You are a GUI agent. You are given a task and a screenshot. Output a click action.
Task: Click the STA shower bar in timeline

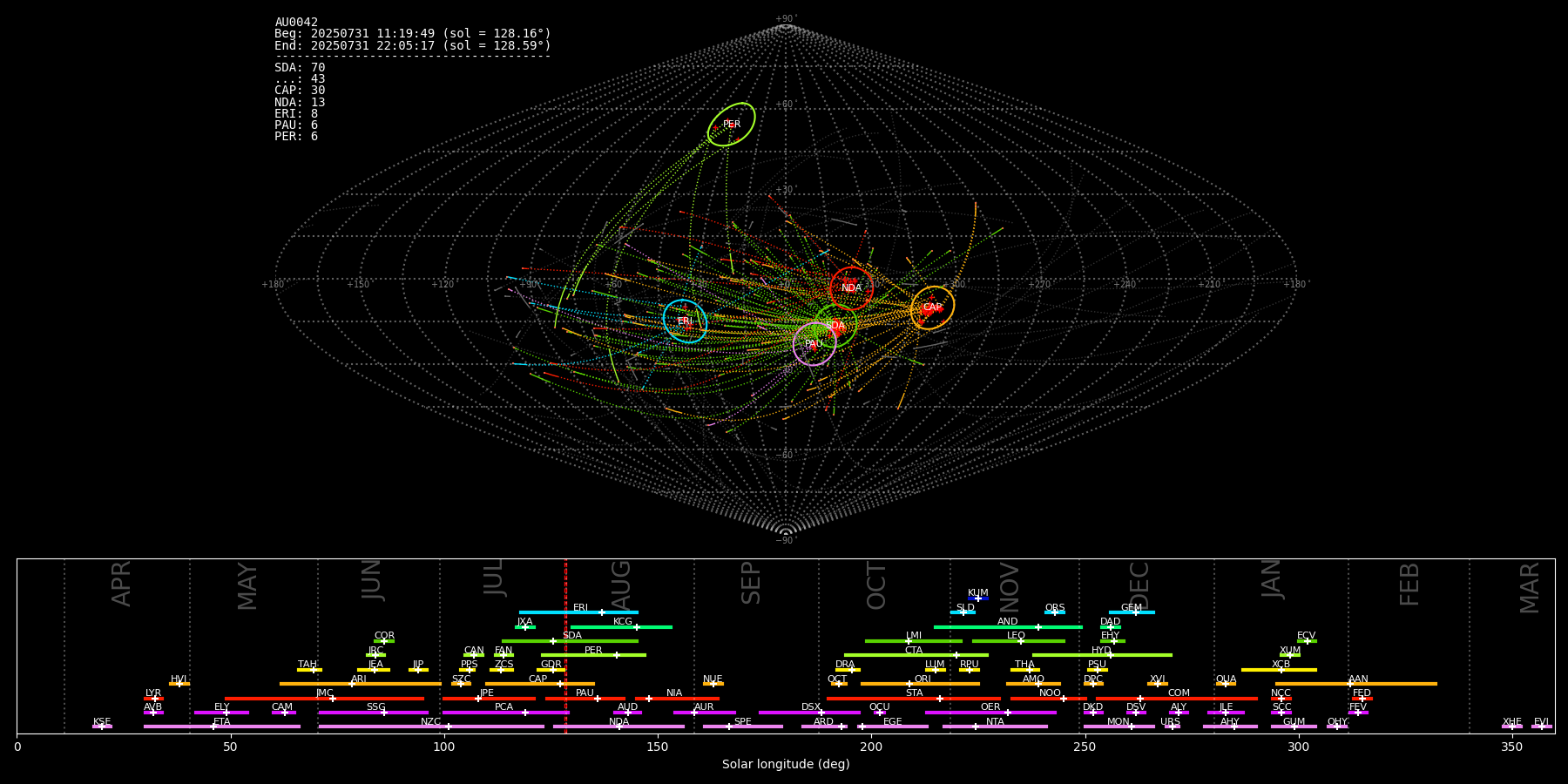[x=914, y=699]
